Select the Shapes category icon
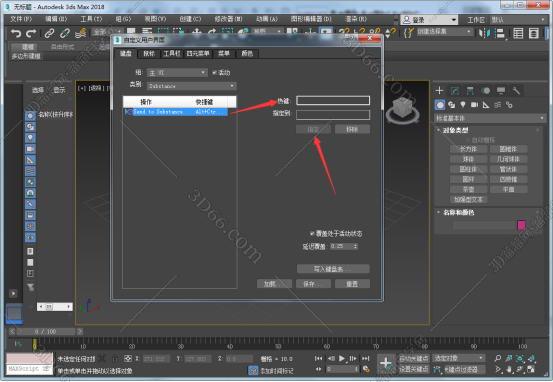The height and width of the screenshot is (382, 553). (x=451, y=105)
